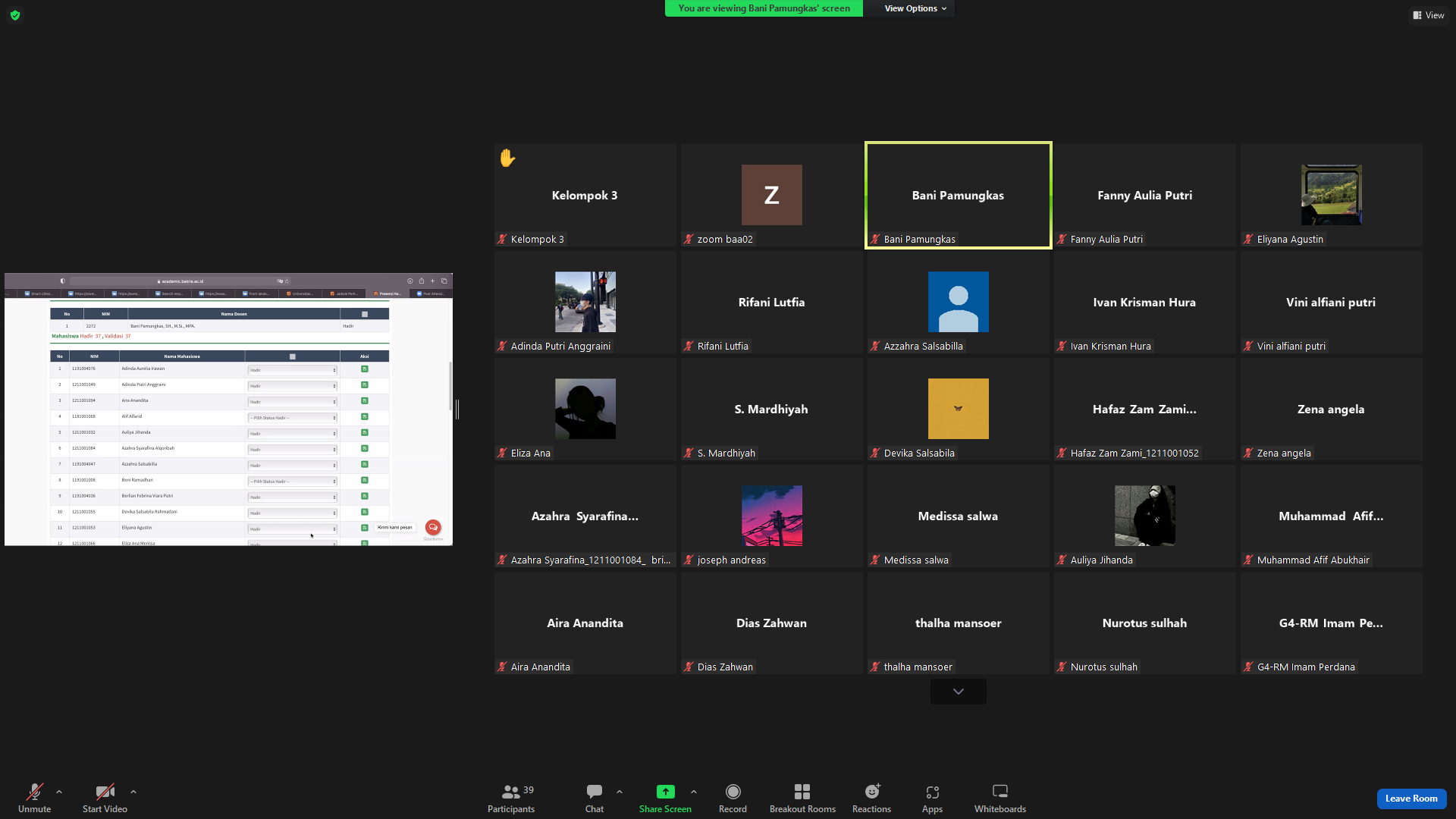
Task: Open attendance dropdown for Beni Ramadhan
Action: point(293,482)
